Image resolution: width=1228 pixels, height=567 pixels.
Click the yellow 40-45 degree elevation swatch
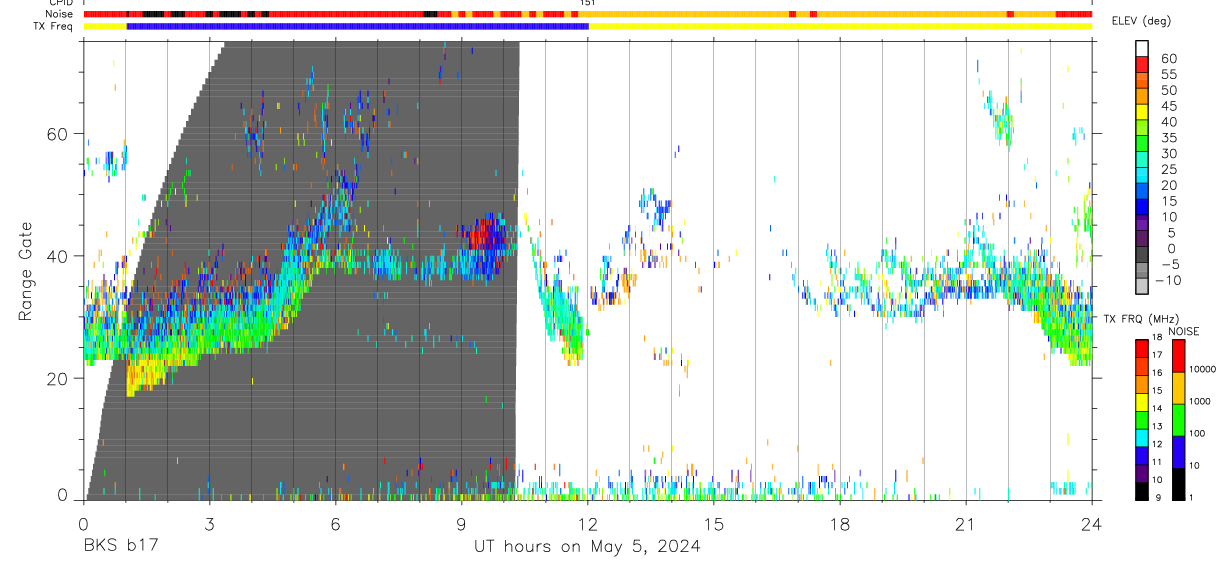coord(1142,112)
